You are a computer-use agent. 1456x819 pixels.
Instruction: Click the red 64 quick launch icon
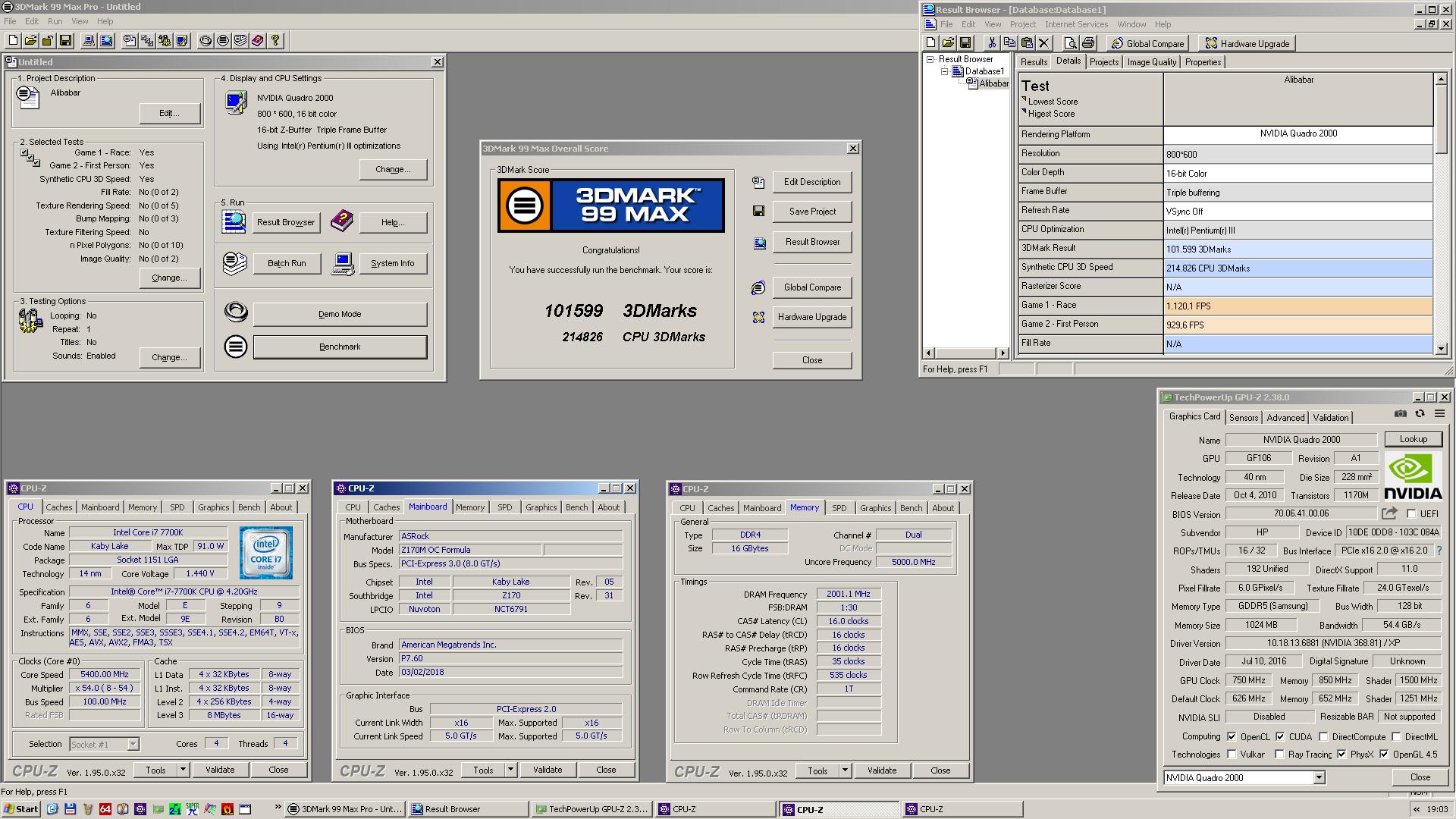click(105, 809)
